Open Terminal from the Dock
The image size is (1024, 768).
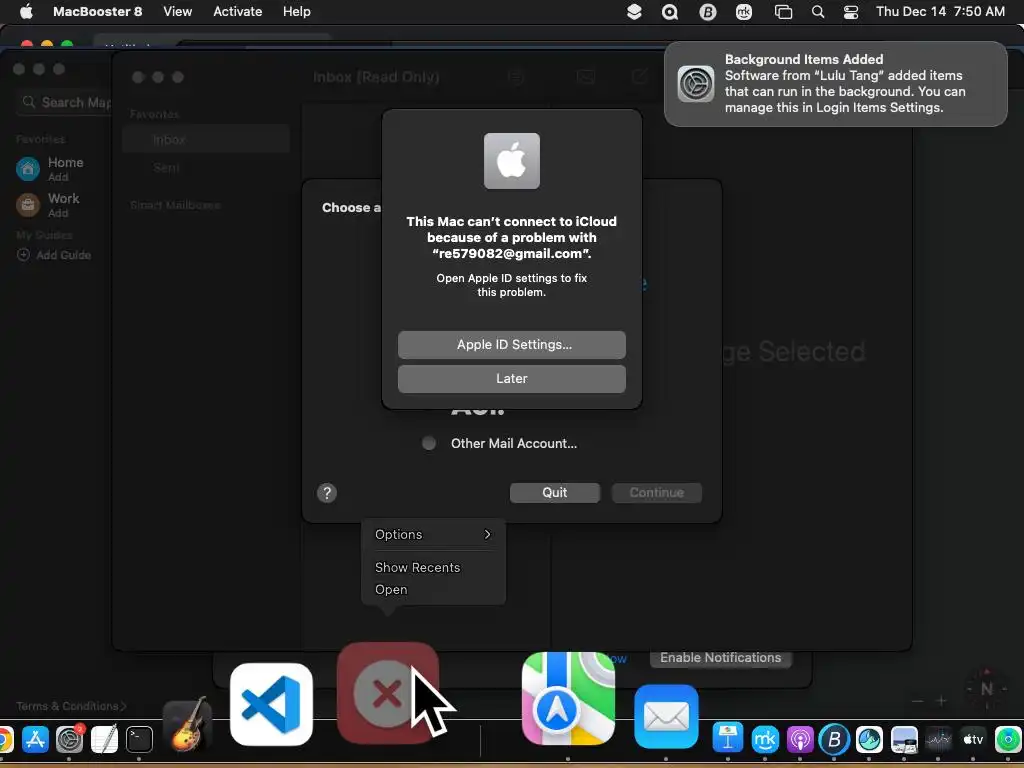pyautogui.click(x=139, y=739)
